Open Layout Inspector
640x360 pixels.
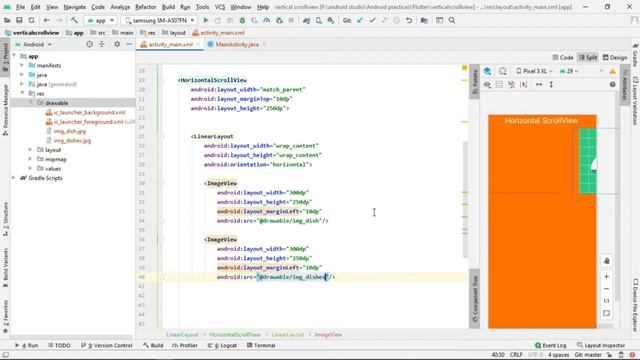tap(601, 345)
